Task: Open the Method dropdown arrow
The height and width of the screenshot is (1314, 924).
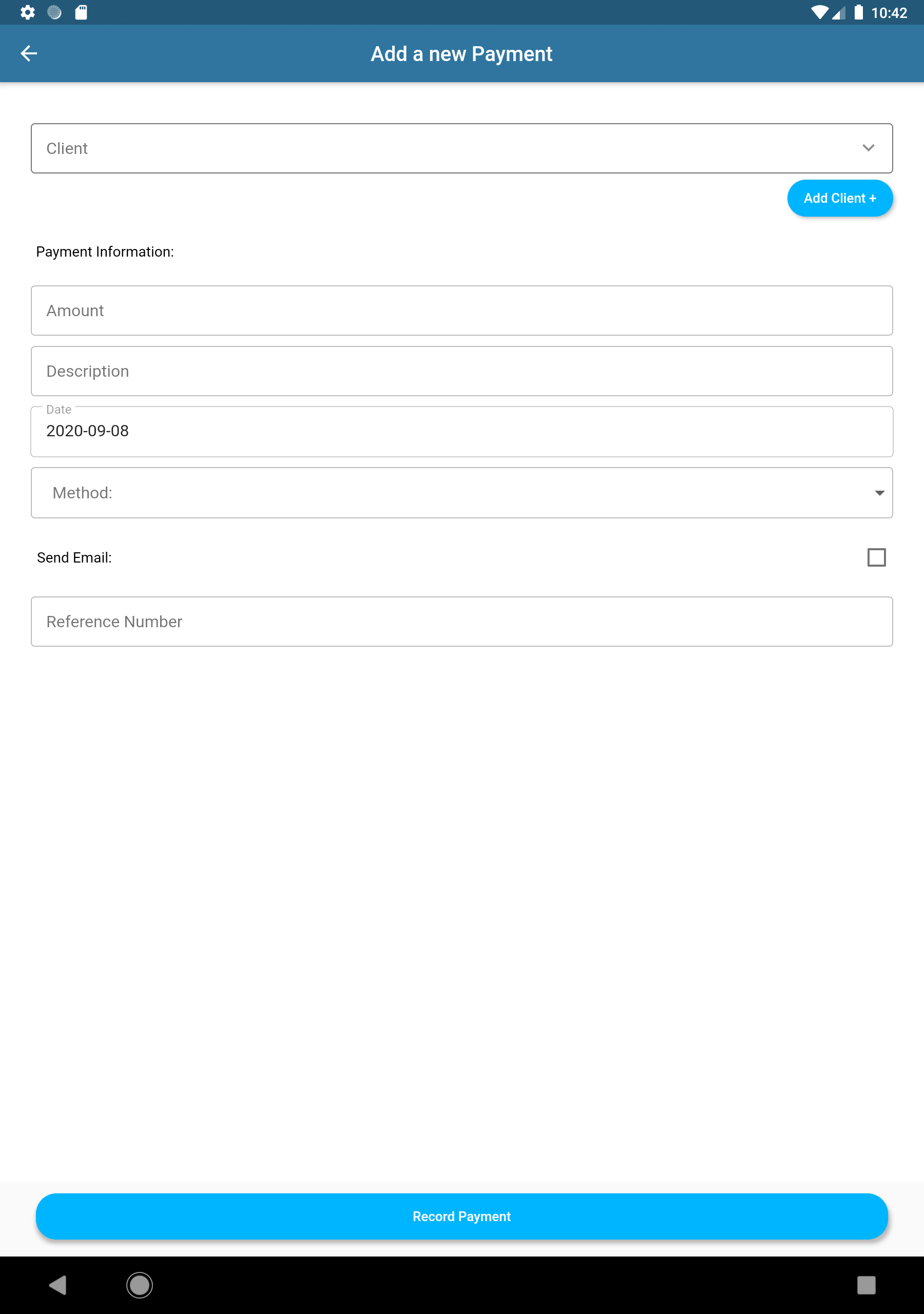Action: (x=879, y=493)
